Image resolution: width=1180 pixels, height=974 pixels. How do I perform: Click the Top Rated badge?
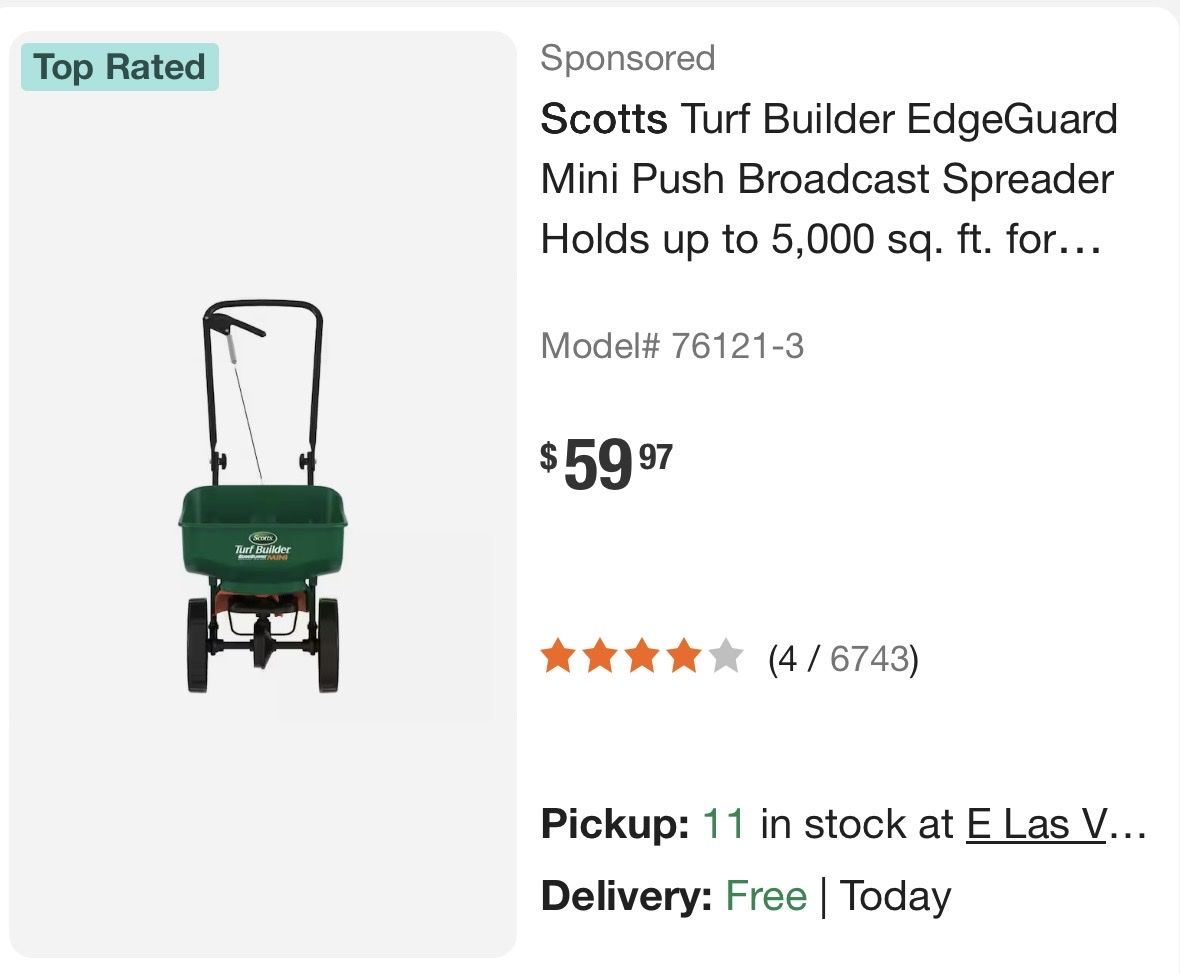[120, 67]
